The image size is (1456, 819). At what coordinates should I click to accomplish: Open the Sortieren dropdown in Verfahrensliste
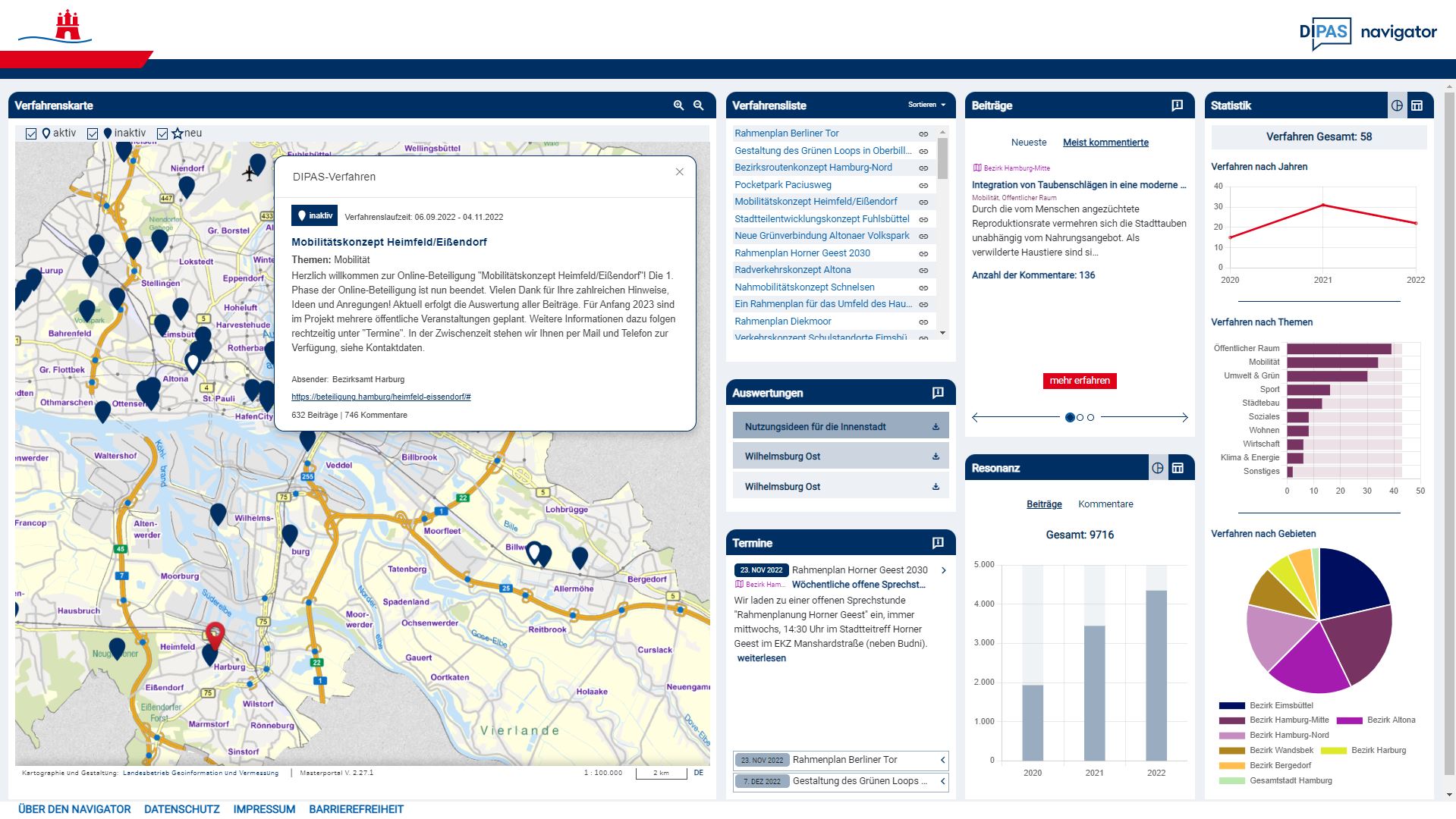[927, 105]
